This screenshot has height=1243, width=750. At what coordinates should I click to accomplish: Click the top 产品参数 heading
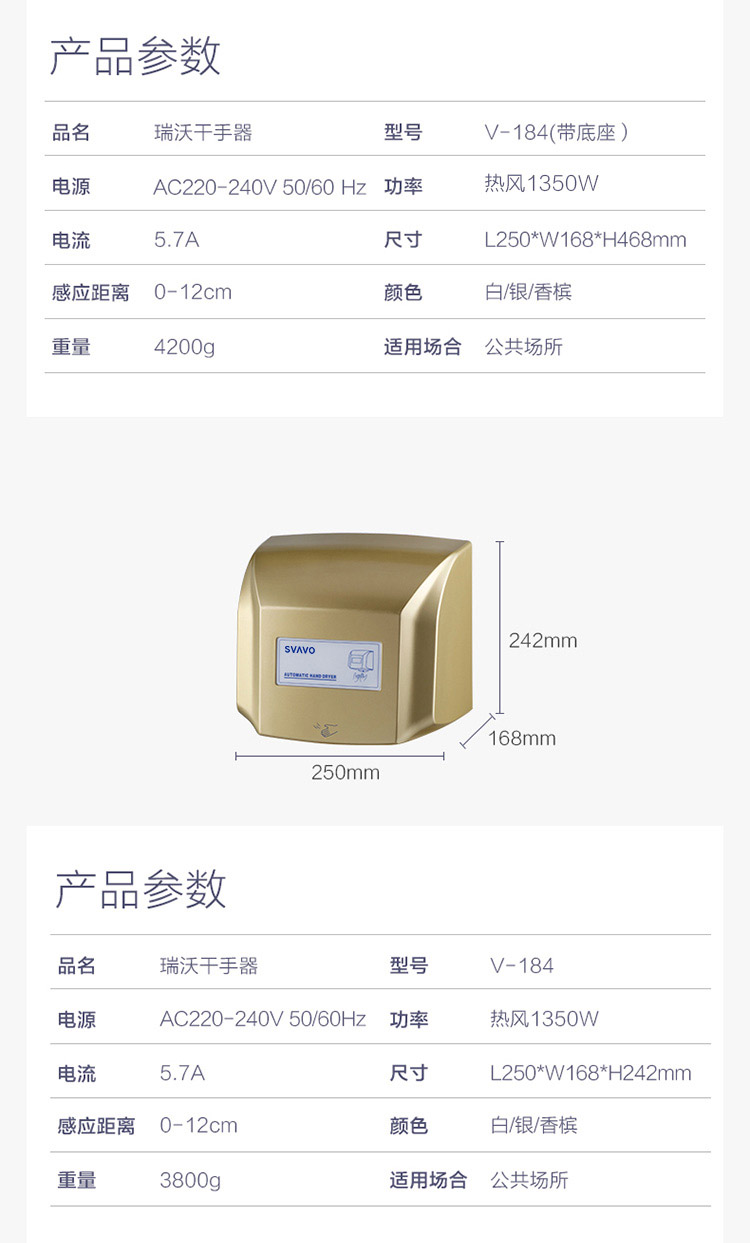point(135,55)
